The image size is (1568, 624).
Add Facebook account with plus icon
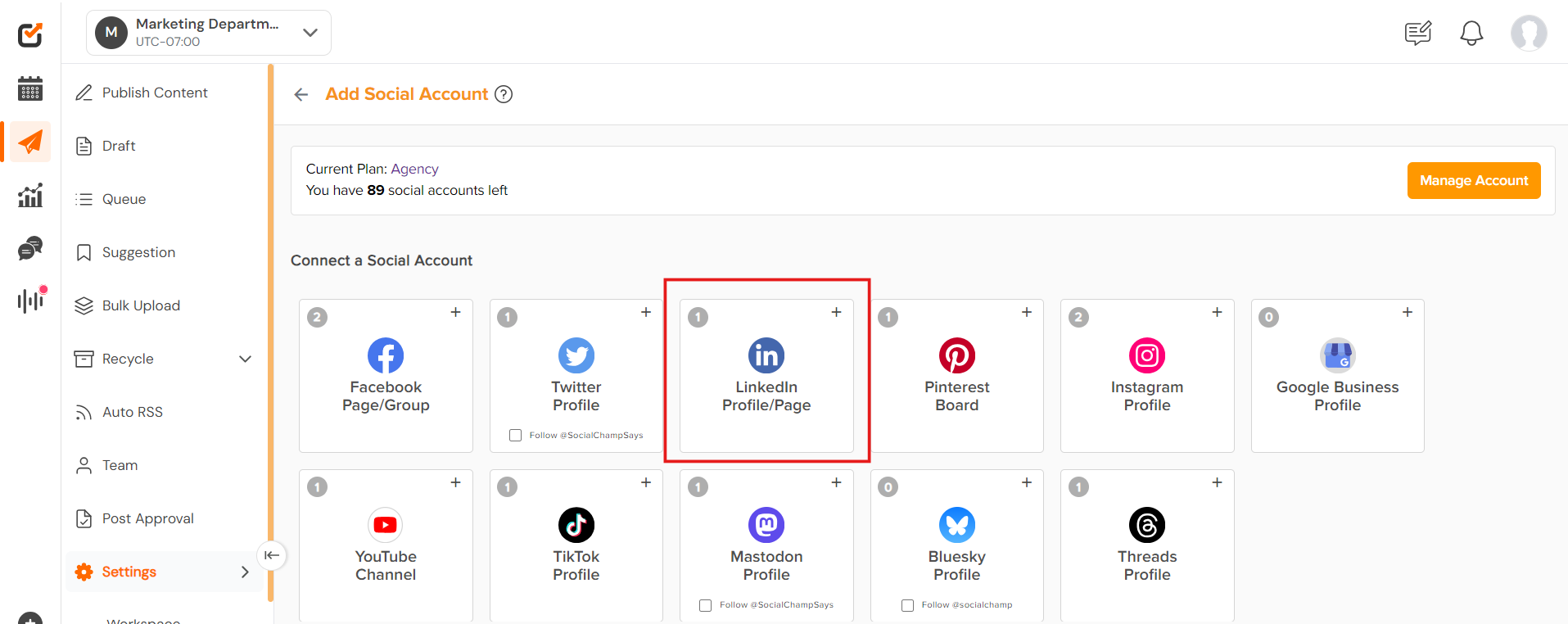pyautogui.click(x=456, y=312)
